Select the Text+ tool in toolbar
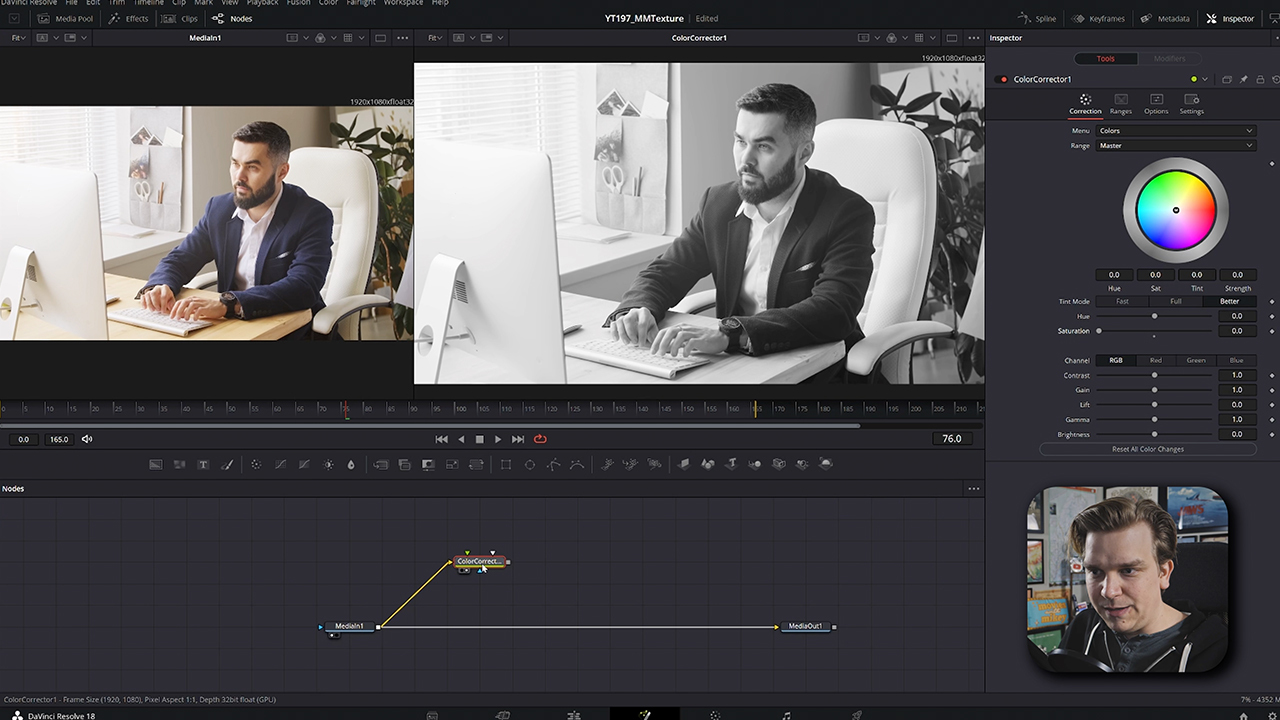The height and width of the screenshot is (720, 1280). click(203, 464)
